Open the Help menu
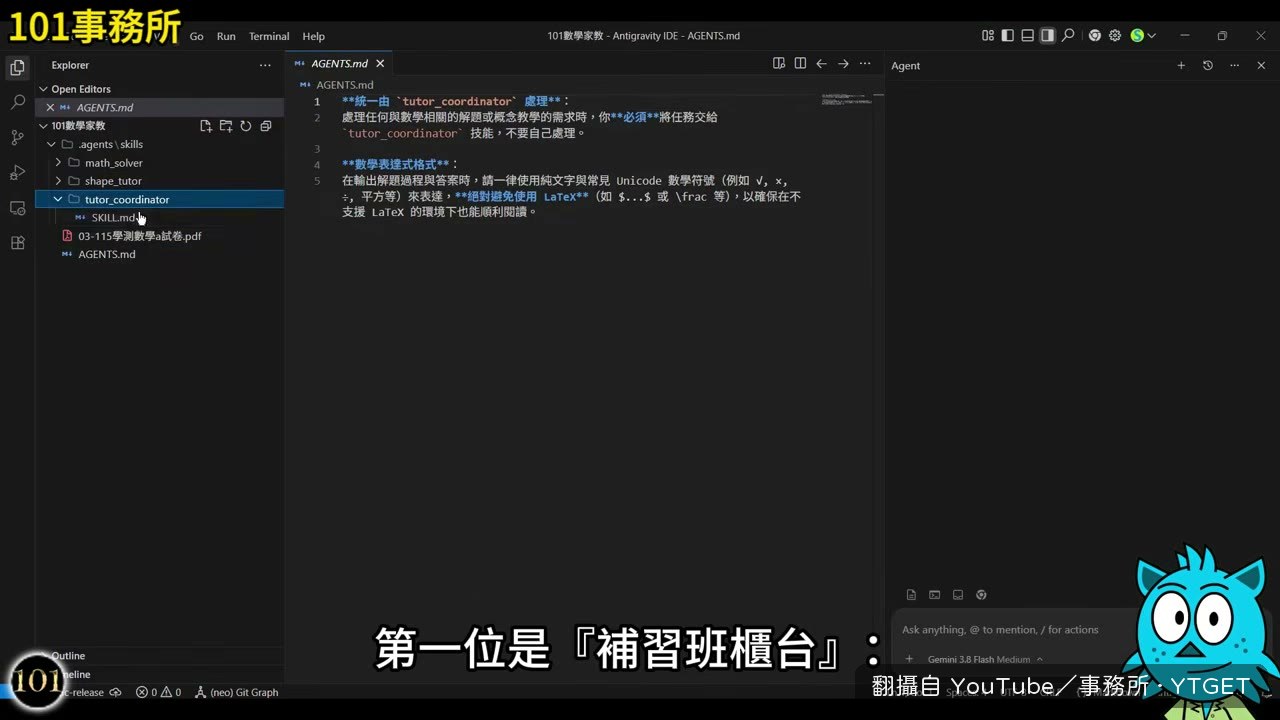Viewport: 1280px width, 720px height. (x=314, y=36)
